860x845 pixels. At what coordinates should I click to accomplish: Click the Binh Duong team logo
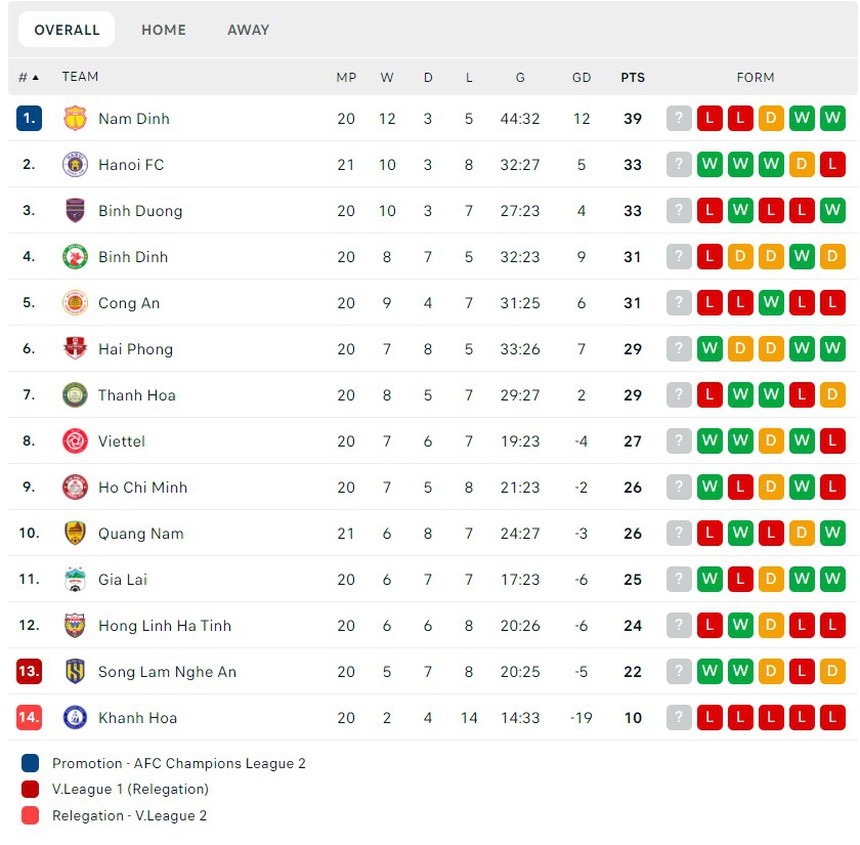[x=75, y=211]
